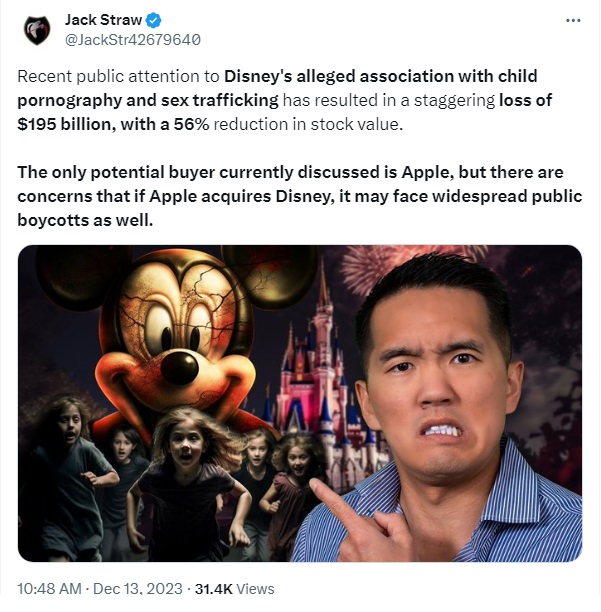Image resolution: width=601 pixels, height=612 pixels.
Task: Click Jack Straw's profile avatar
Action: pyautogui.click(x=37, y=30)
